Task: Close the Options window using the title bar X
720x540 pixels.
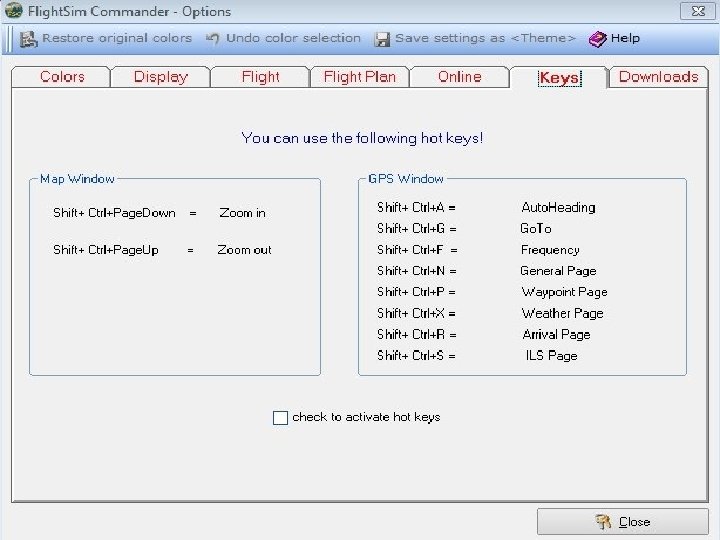Action: tap(698, 11)
